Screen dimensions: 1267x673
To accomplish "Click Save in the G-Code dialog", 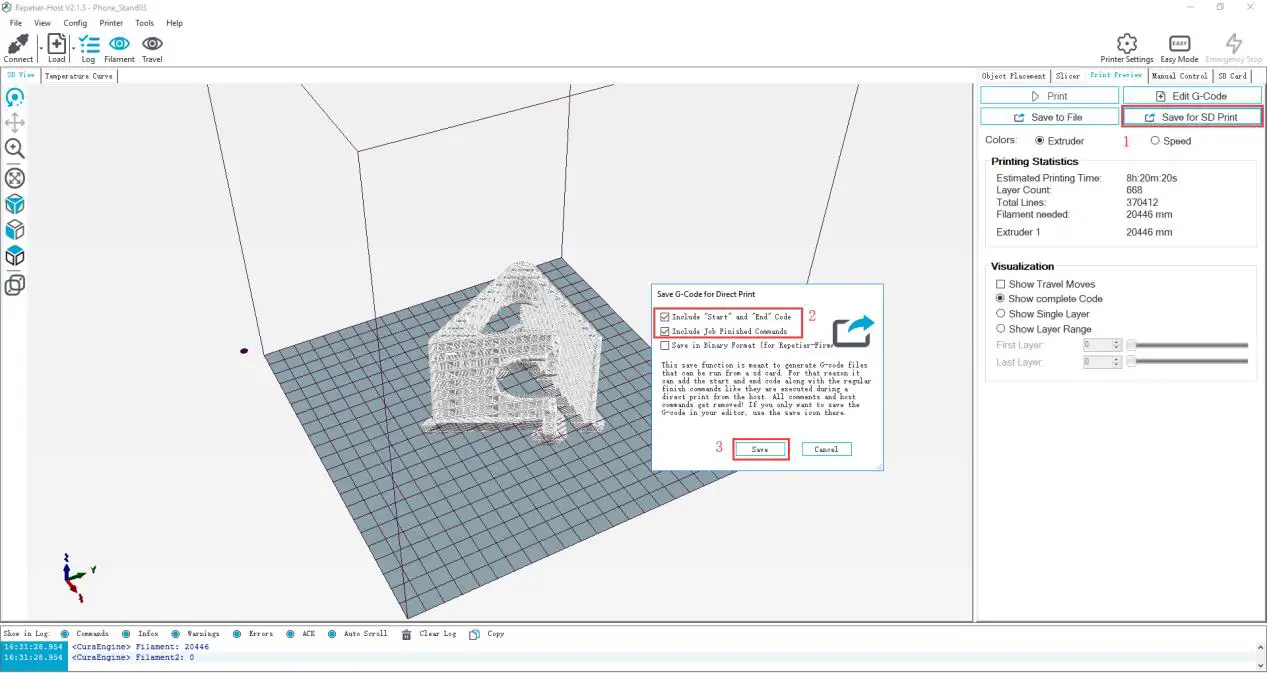I will point(760,449).
